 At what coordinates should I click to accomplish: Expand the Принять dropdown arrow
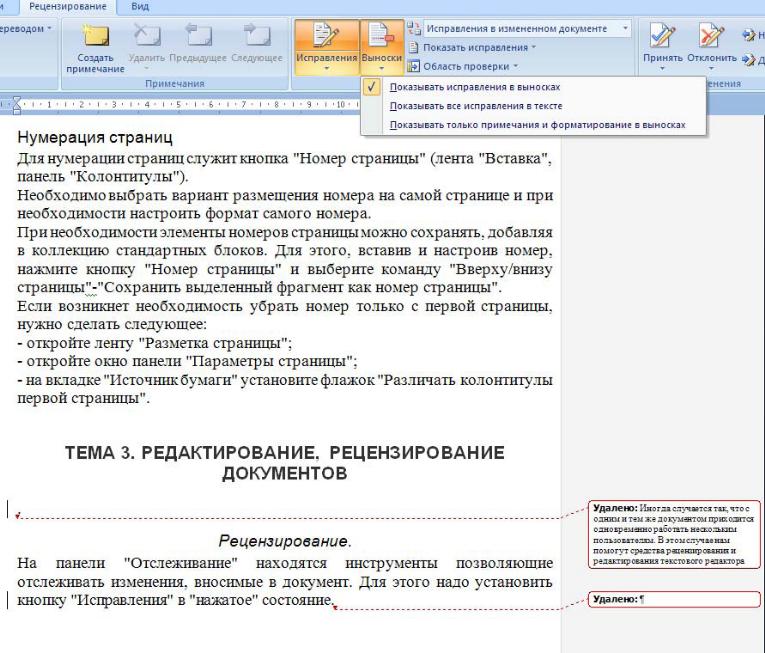pos(662,69)
